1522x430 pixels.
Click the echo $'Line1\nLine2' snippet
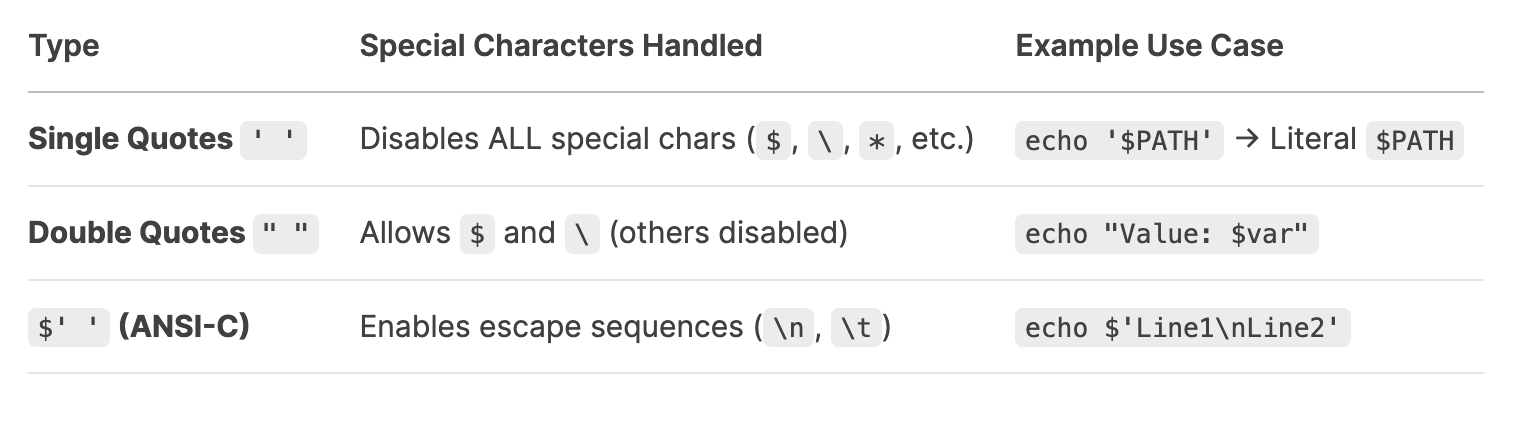click(x=1183, y=328)
